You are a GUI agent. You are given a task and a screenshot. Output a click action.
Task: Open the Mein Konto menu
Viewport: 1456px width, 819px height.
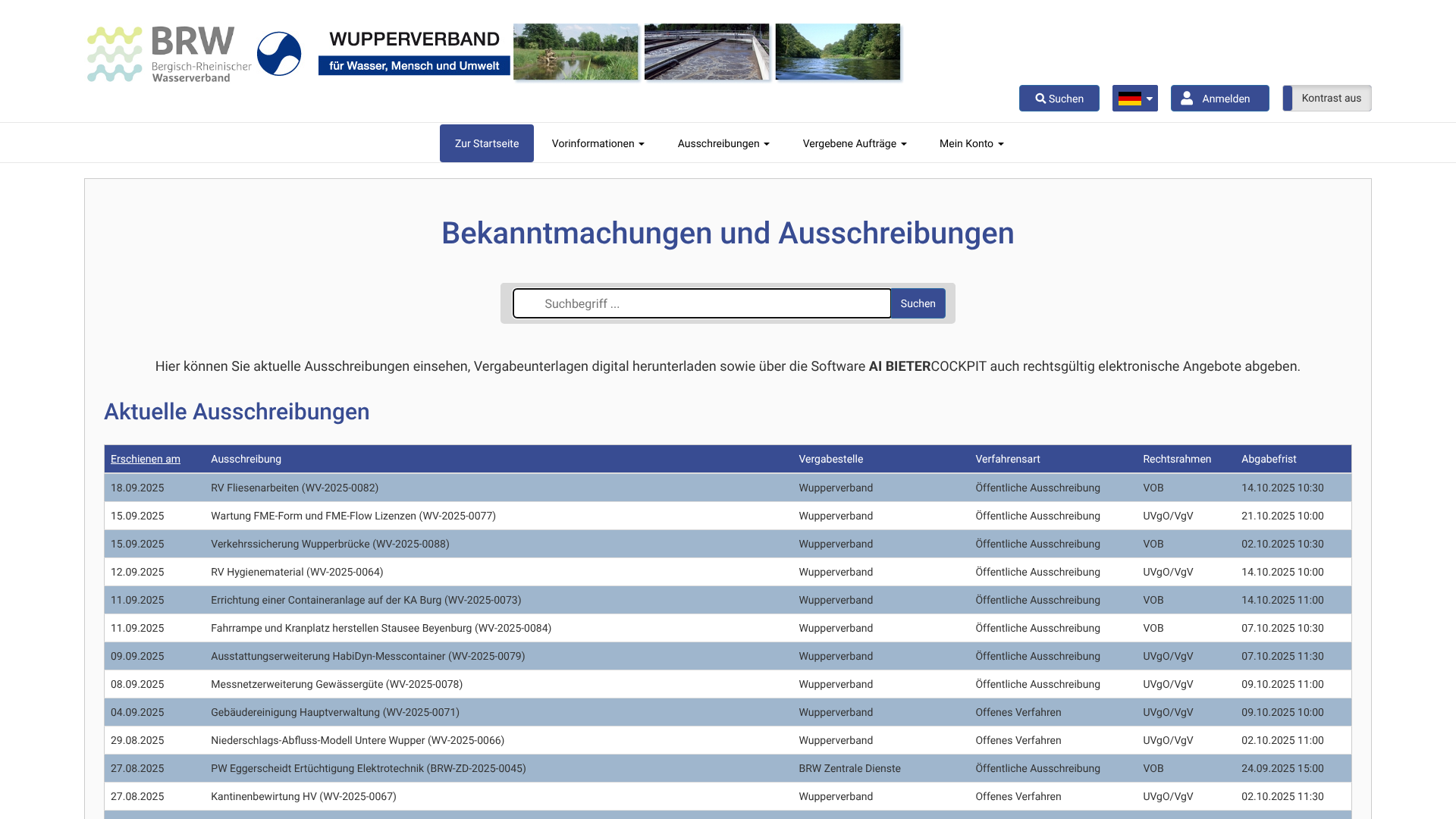click(971, 143)
